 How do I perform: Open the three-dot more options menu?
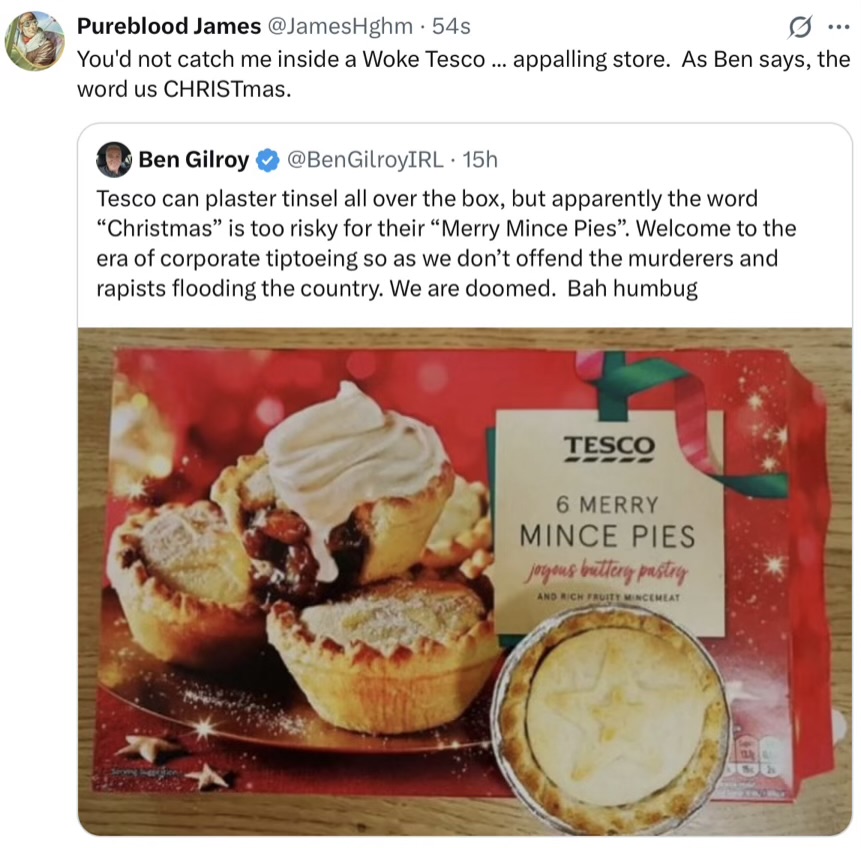coord(837,27)
